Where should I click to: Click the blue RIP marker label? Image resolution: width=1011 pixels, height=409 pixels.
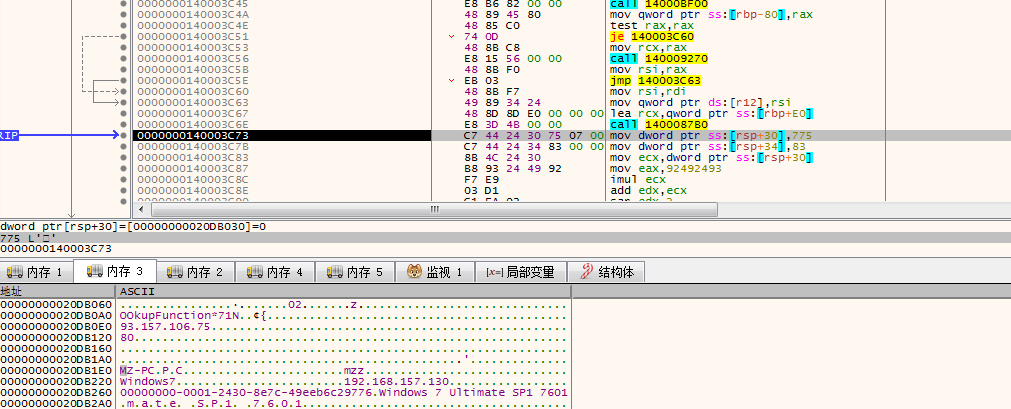pos(9,135)
